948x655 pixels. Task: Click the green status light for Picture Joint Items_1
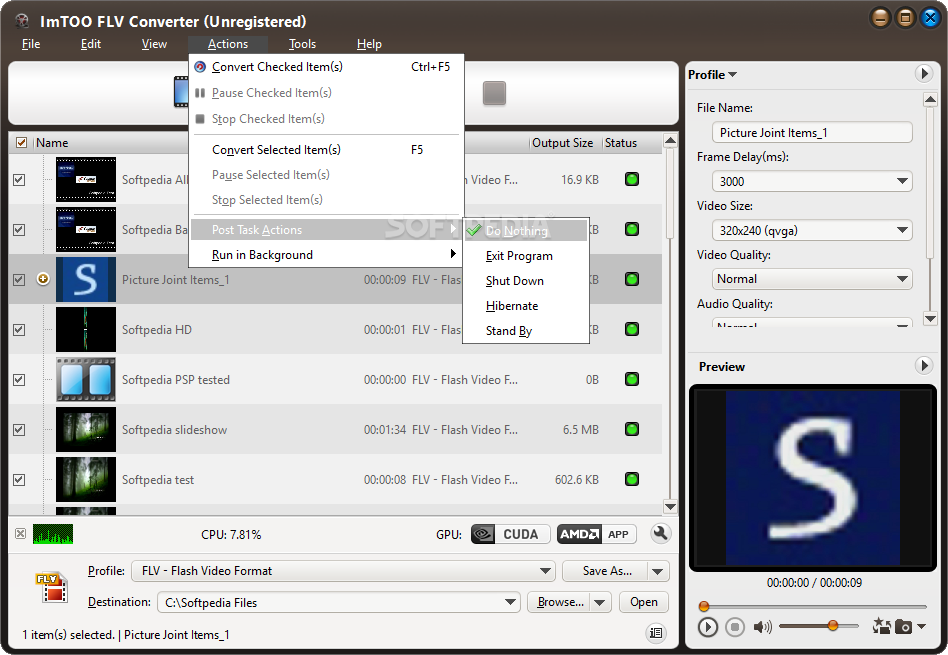[632, 279]
